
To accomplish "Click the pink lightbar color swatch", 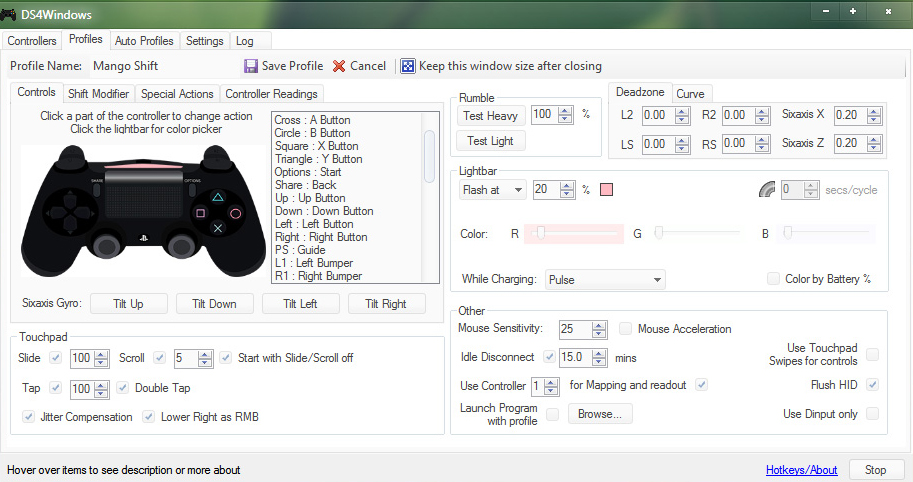I will pos(606,190).
